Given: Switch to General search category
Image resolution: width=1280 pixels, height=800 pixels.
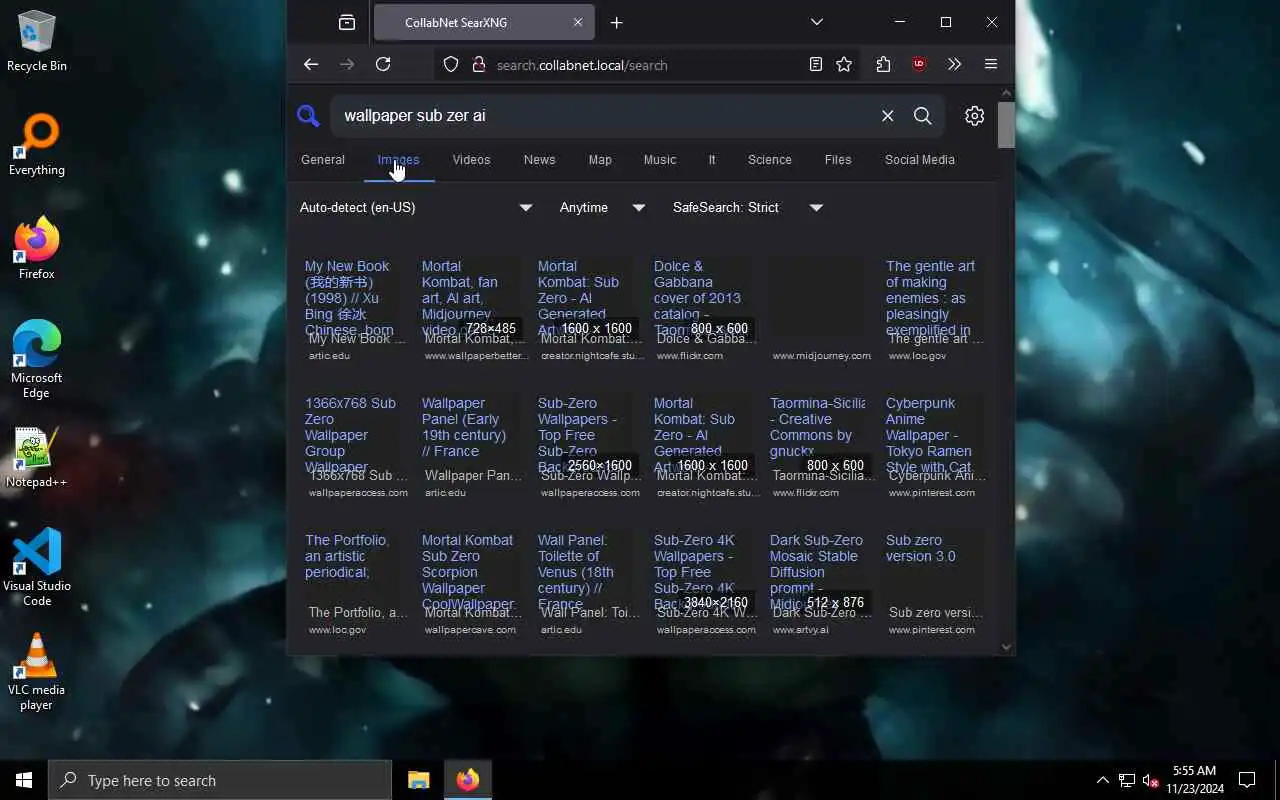Looking at the screenshot, I should point(323,160).
